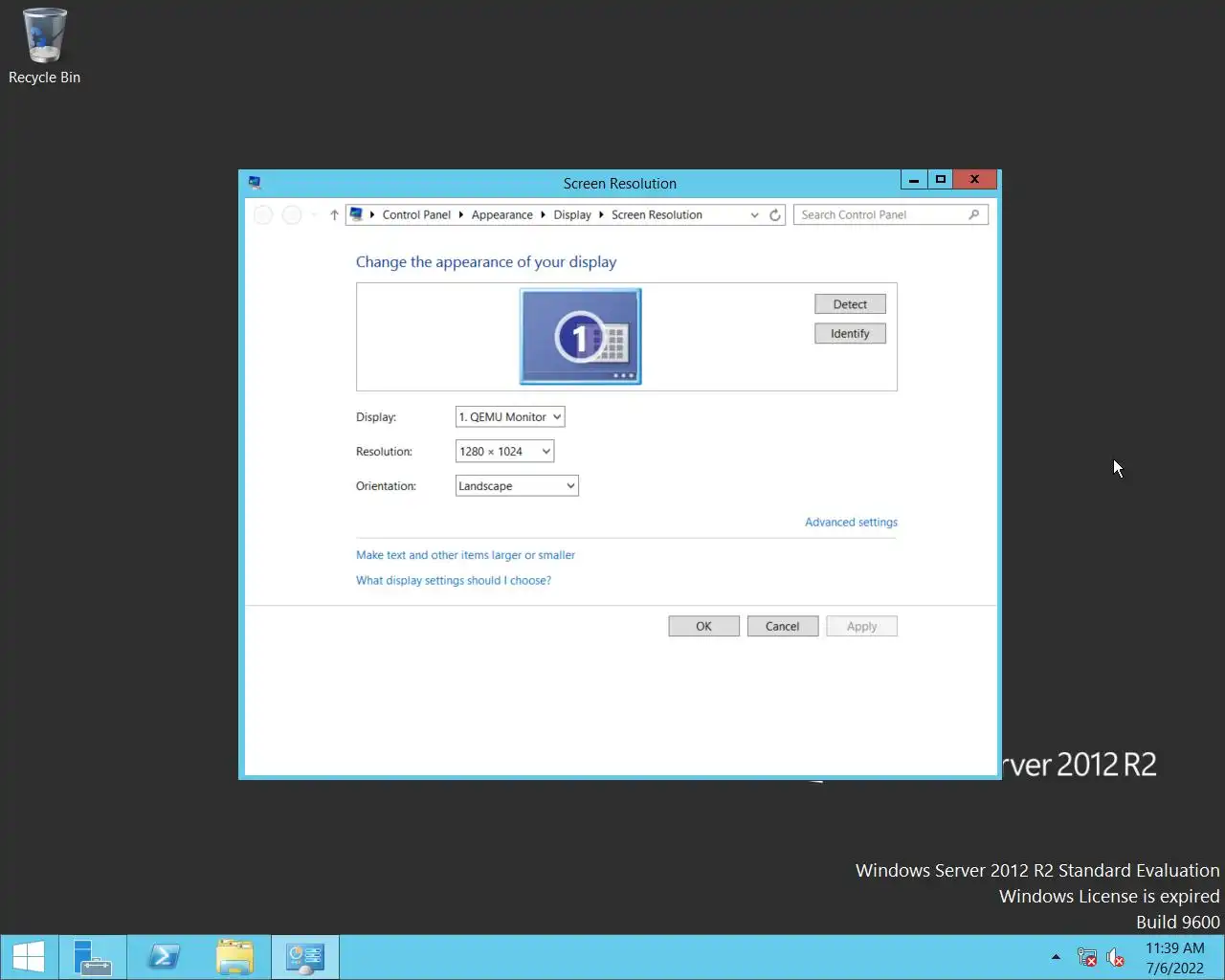Select monitor 1 thumbnail in preview
The height and width of the screenshot is (980, 1225).
(581, 337)
